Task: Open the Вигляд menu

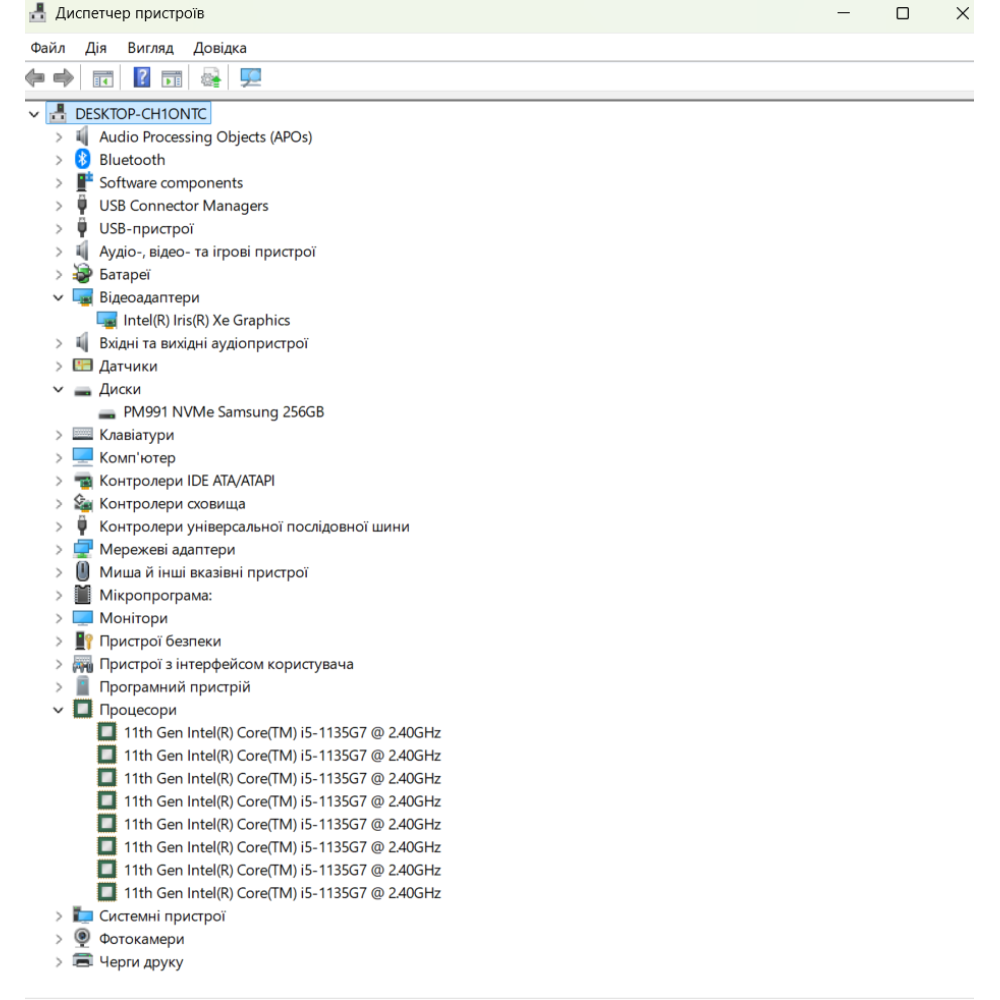Action: [150, 48]
